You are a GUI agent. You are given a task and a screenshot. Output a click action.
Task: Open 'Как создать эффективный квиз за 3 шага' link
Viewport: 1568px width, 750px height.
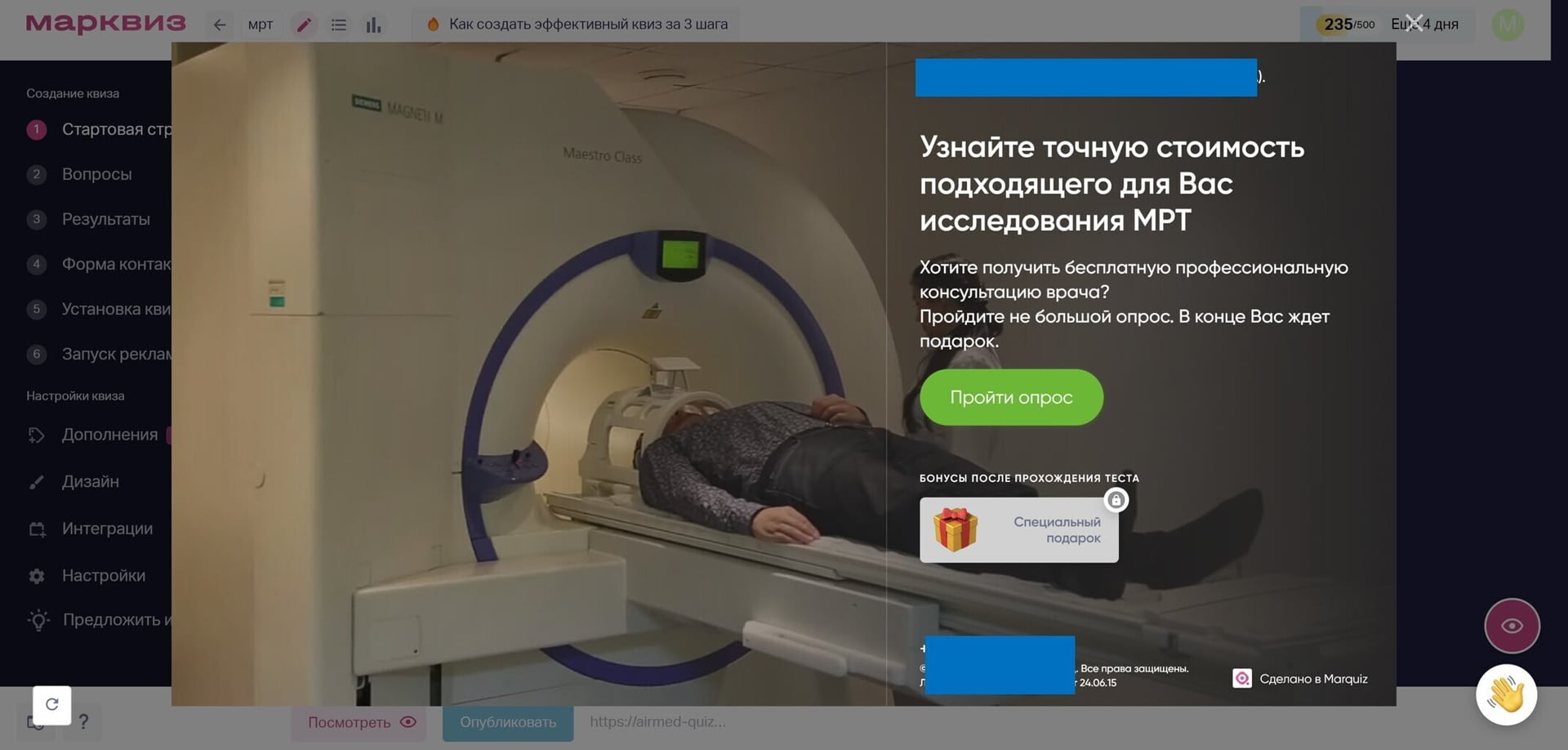(577, 25)
